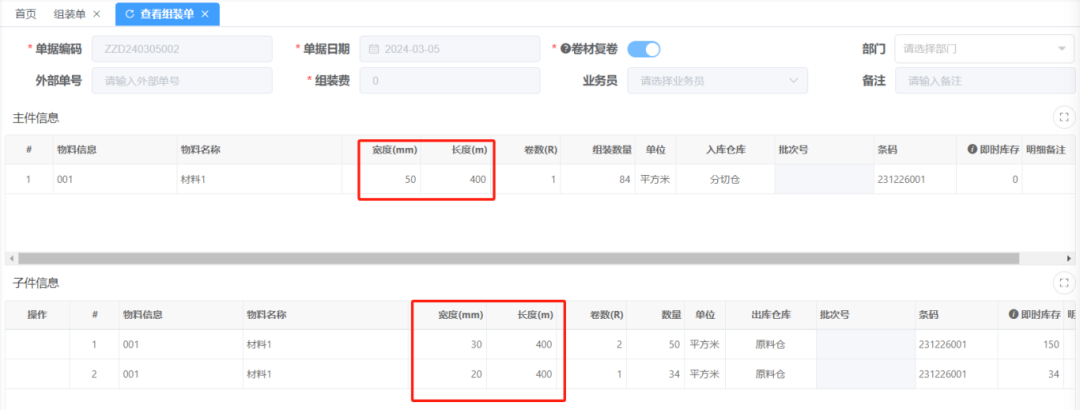Expand 子件信息 table to fullscreen
The width and height of the screenshot is (1080, 410).
1064,283
